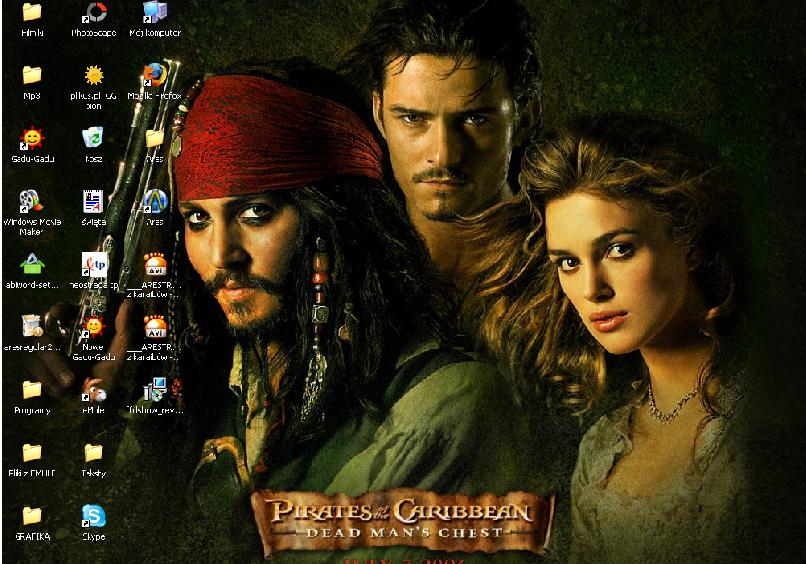Click the Skype desktop shortcut
This screenshot has height=564, width=806.
click(x=94, y=517)
